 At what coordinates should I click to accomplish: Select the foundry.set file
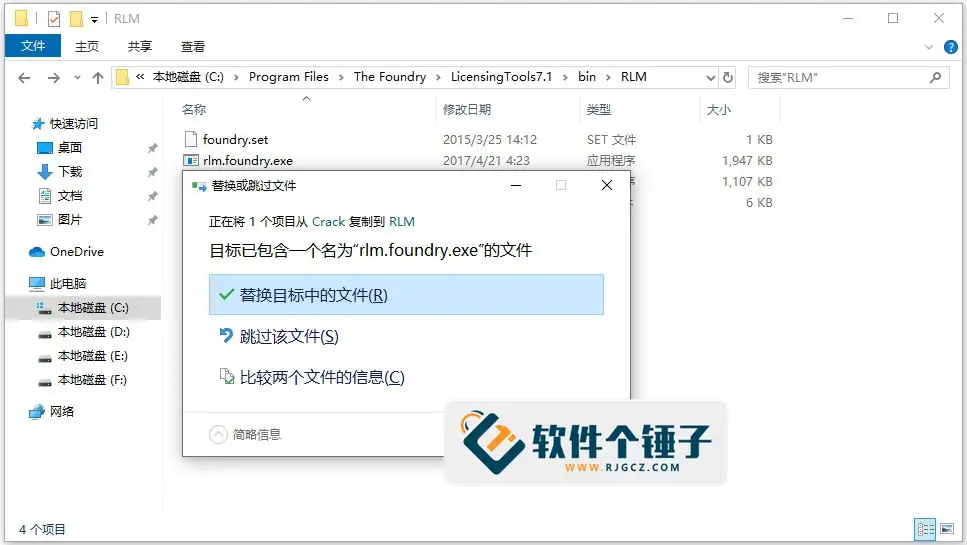(235, 139)
